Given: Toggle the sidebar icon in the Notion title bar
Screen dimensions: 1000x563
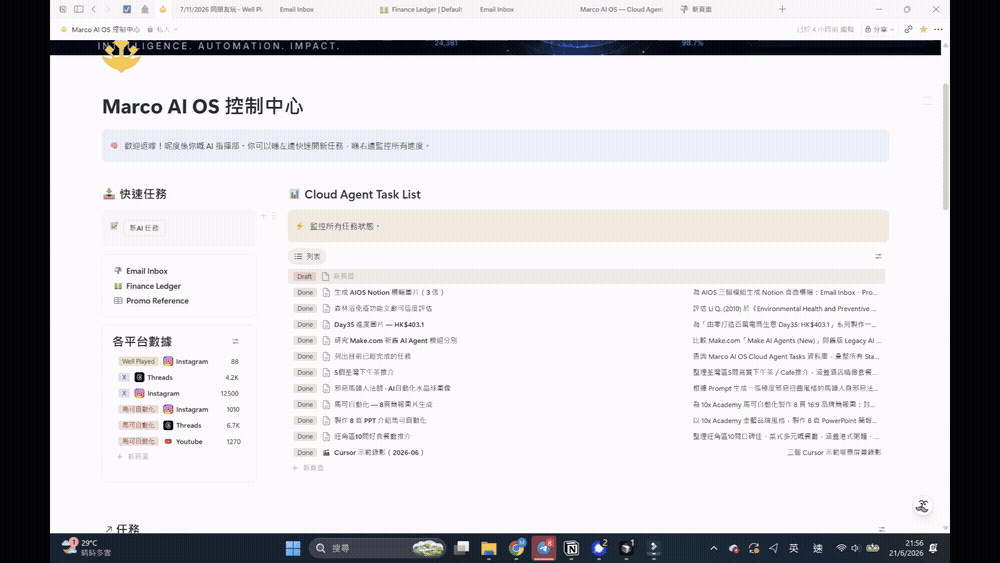Looking at the screenshot, I should pyautogui.click(x=78, y=10).
